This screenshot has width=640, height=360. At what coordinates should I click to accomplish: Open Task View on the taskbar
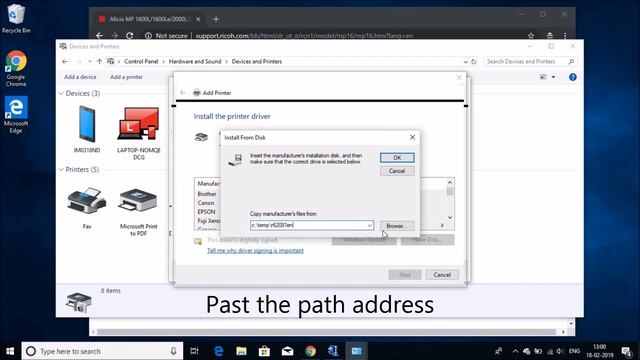tap(194, 351)
